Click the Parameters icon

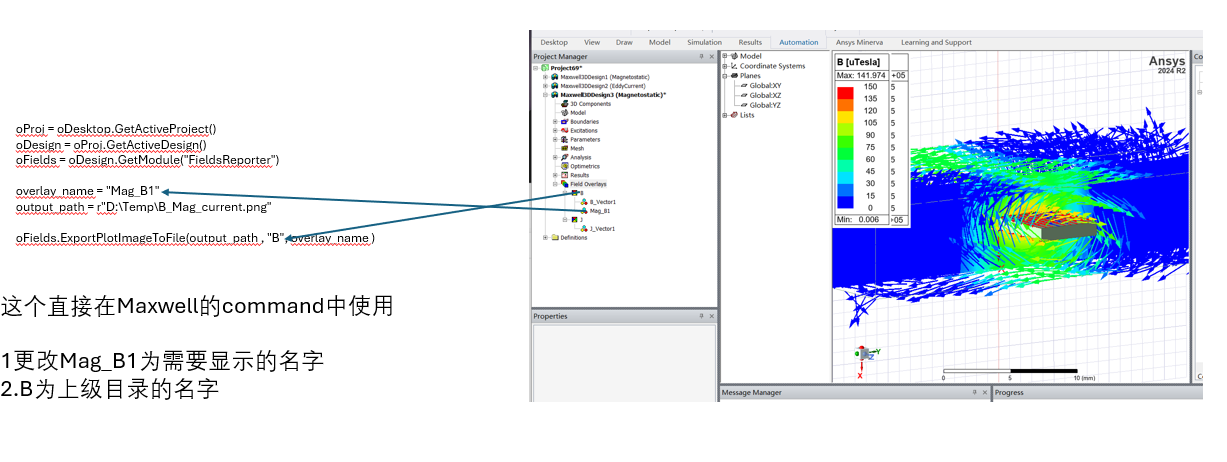564,139
